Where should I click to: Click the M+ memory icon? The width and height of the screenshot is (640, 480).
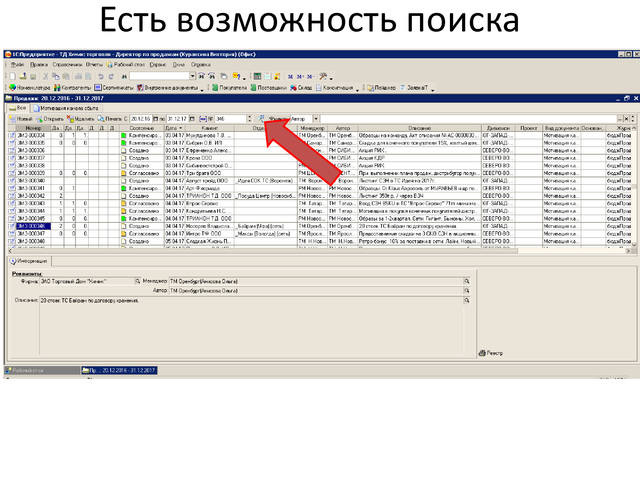(300, 76)
